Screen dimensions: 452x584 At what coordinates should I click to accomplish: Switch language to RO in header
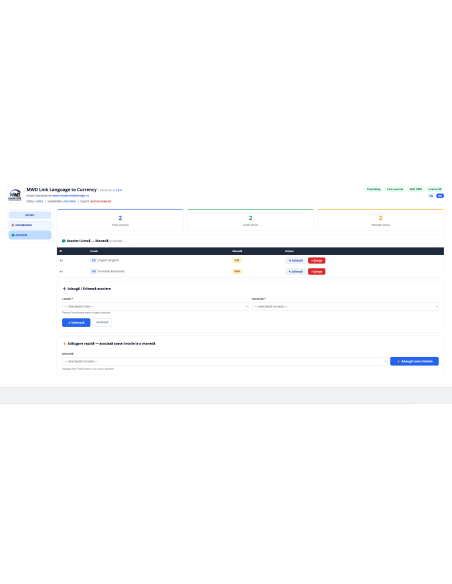(x=440, y=196)
